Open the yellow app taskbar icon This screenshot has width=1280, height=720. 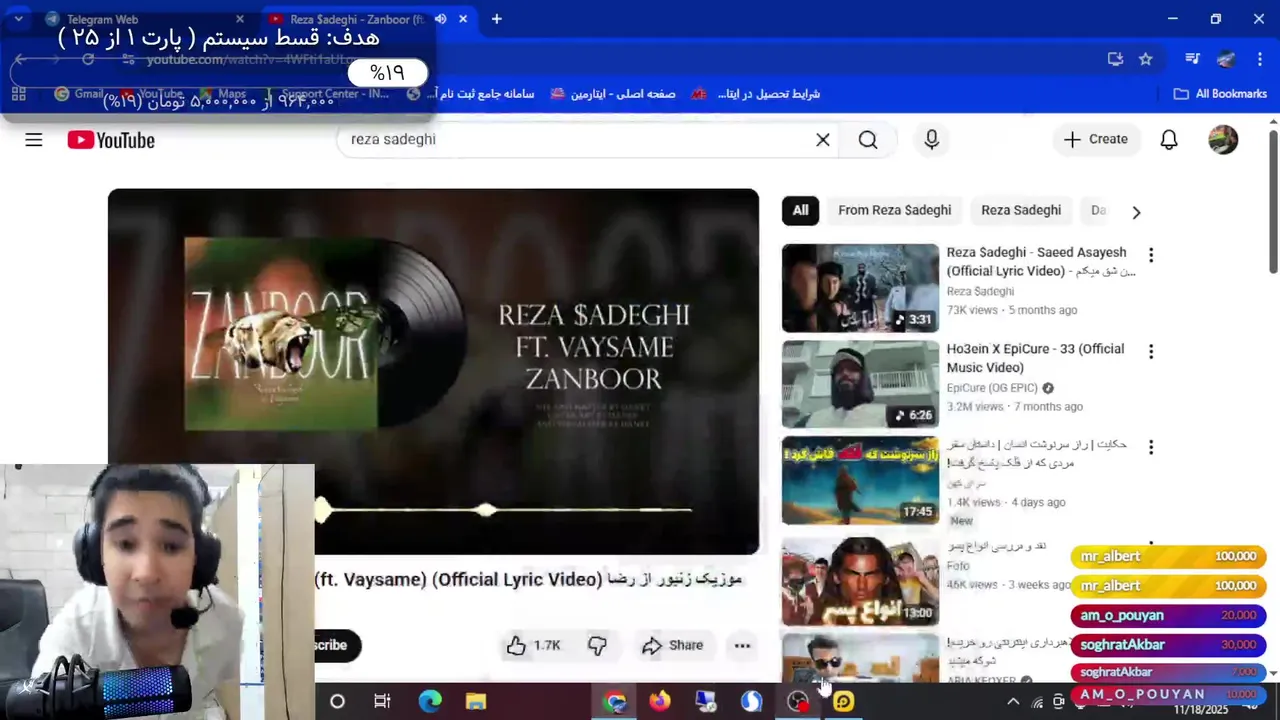pyautogui.click(x=844, y=702)
